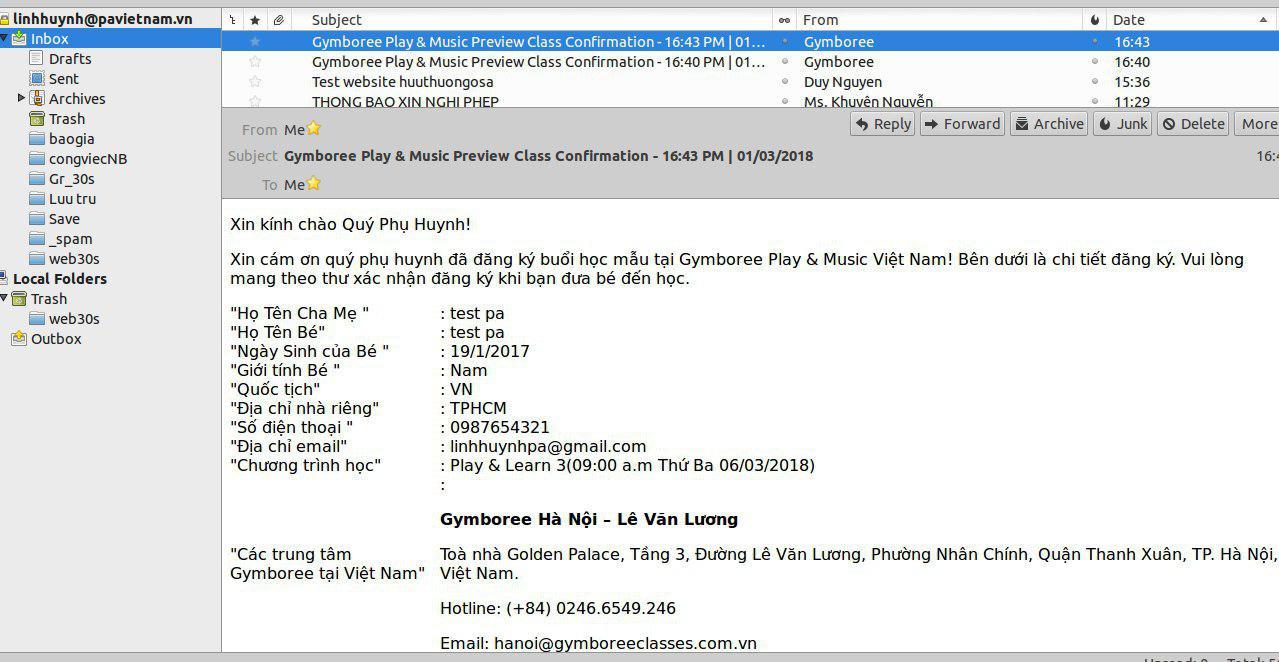Open the web30s folder below _spam
The image size is (1279, 662).
click(74, 259)
